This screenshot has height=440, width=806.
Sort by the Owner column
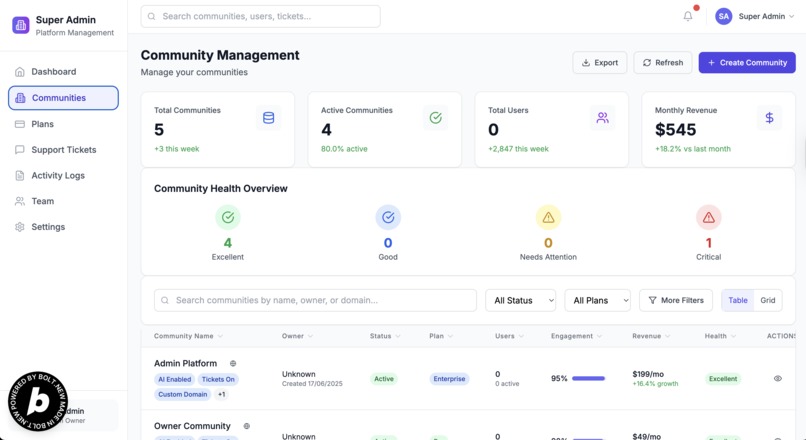tap(297, 336)
